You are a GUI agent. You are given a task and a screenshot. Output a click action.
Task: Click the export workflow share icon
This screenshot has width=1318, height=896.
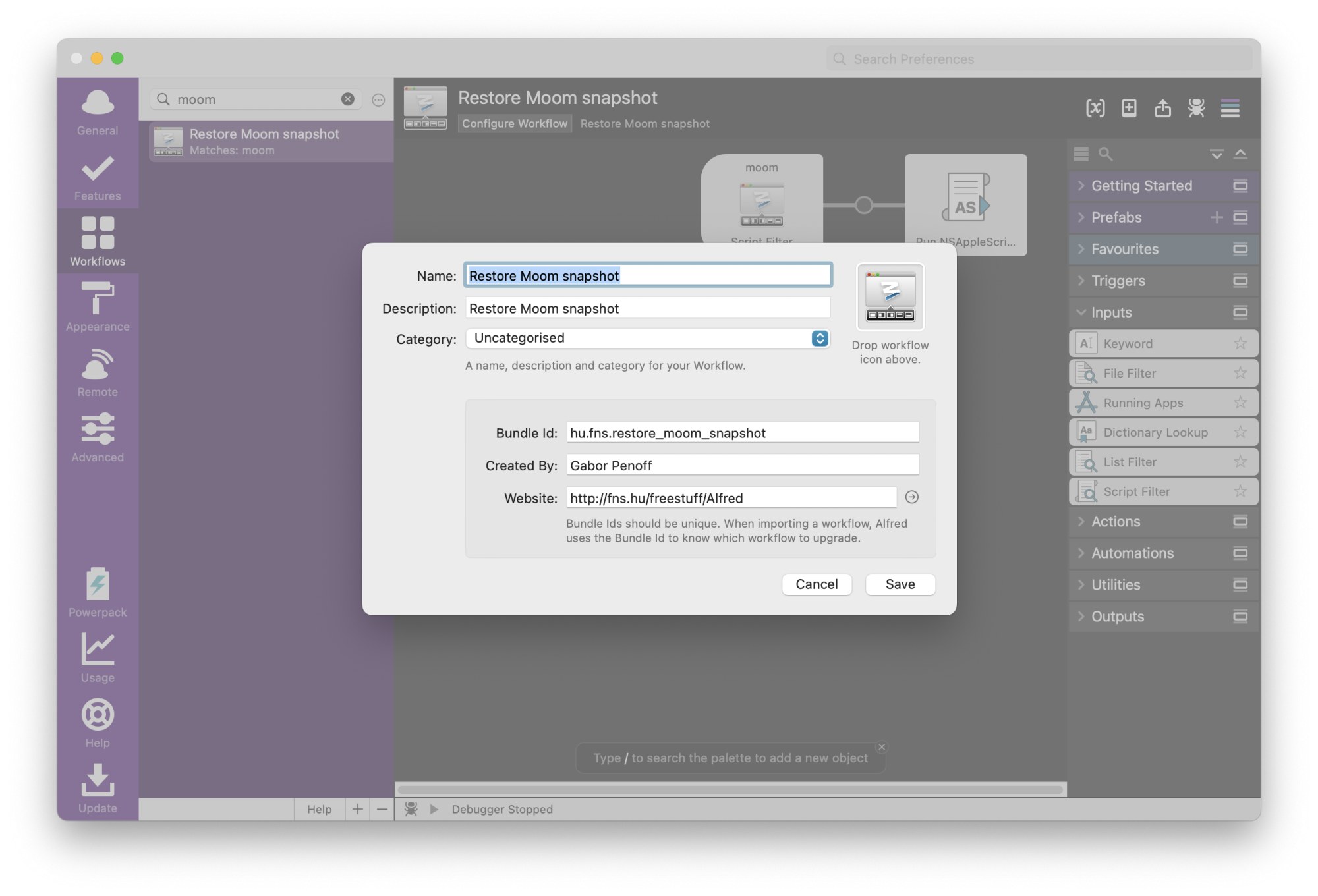pos(1162,108)
